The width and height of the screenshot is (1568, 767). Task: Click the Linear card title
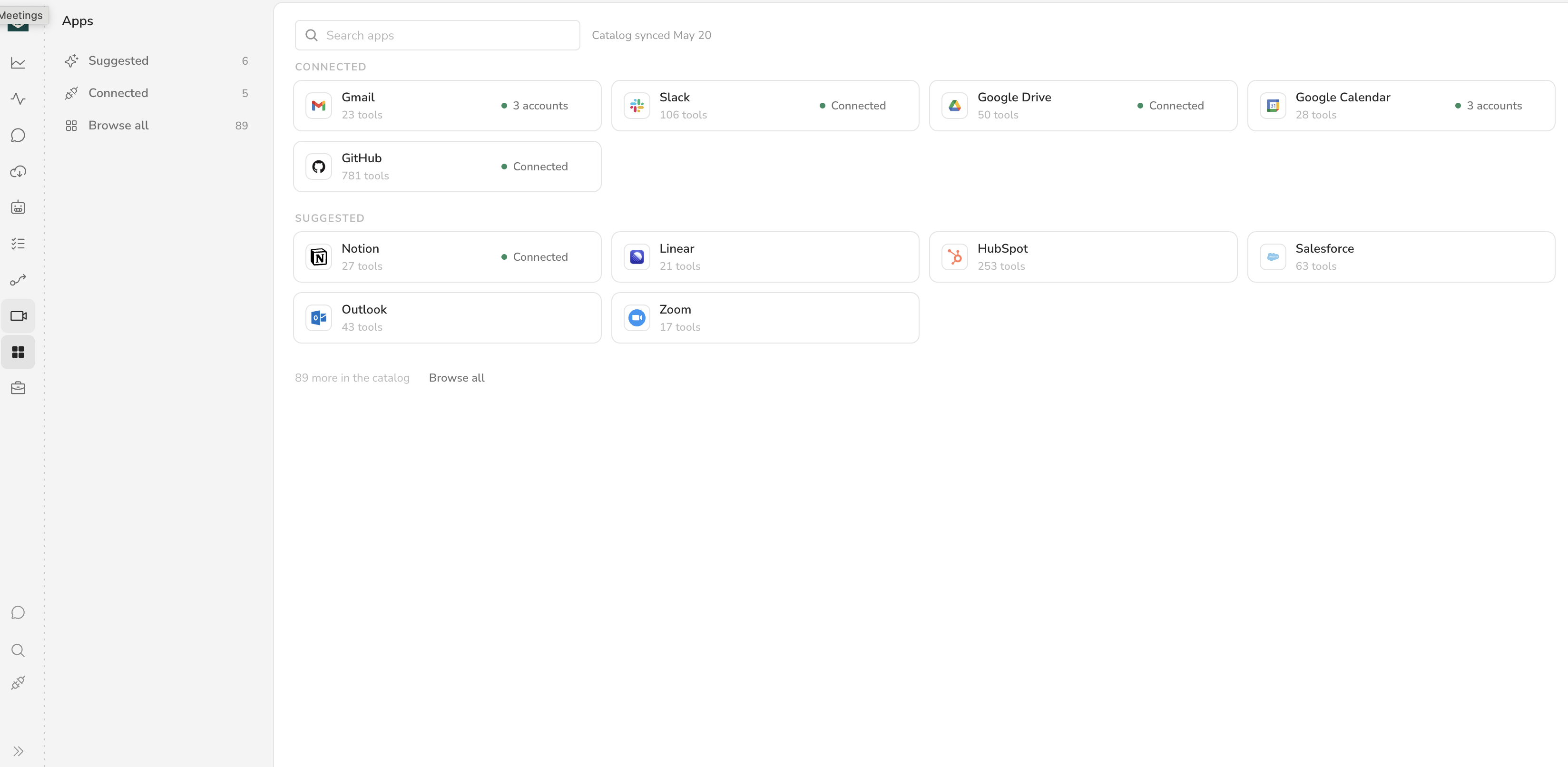coord(677,248)
